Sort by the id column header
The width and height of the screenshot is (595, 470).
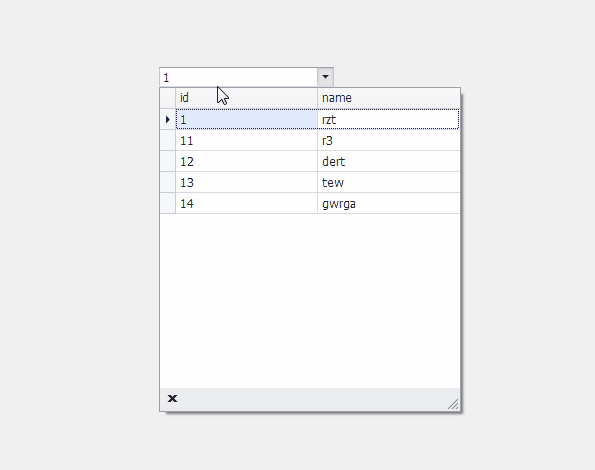[246, 98]
